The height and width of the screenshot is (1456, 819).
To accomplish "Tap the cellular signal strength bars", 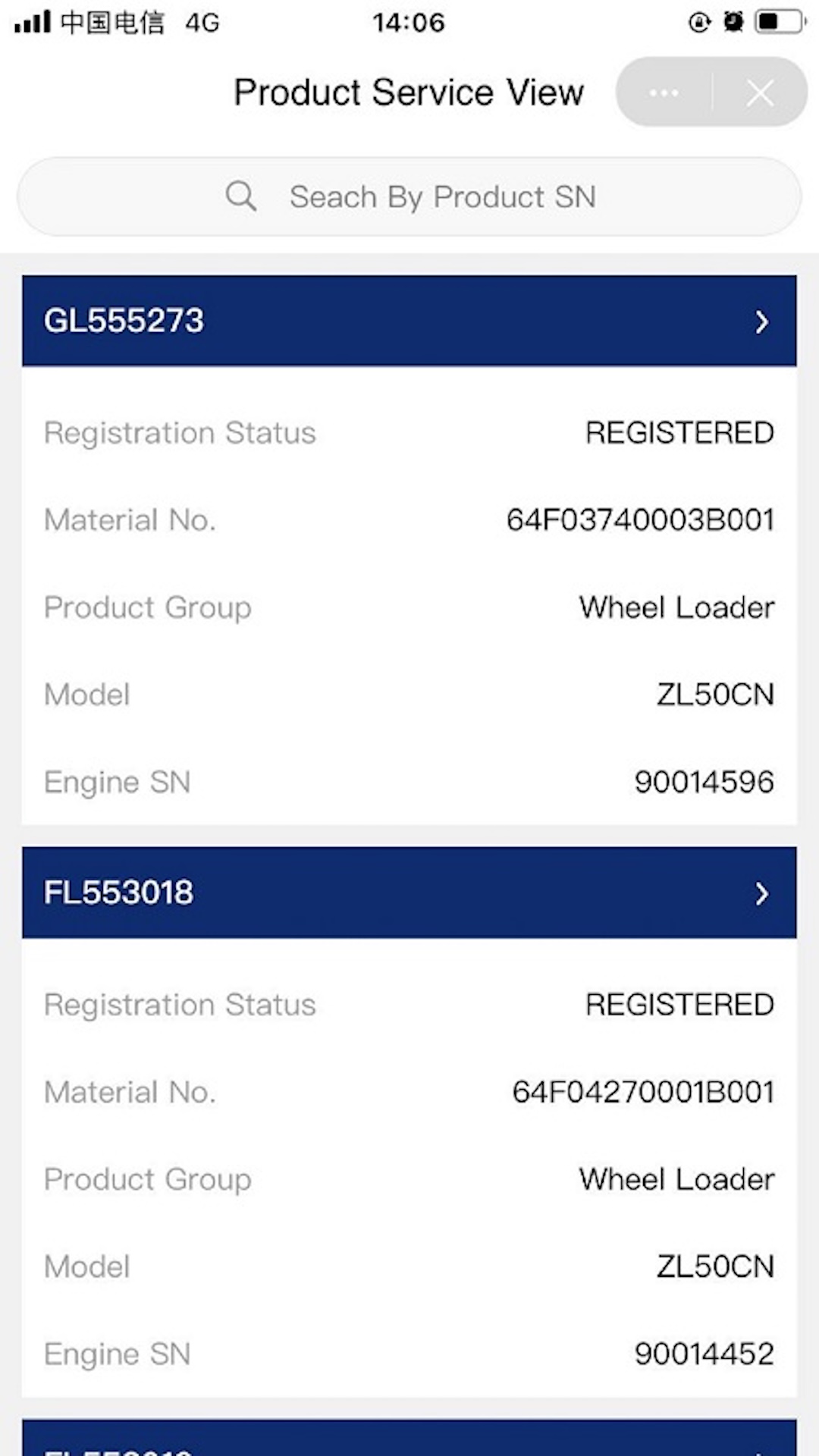I will click(x=32, y=22).
